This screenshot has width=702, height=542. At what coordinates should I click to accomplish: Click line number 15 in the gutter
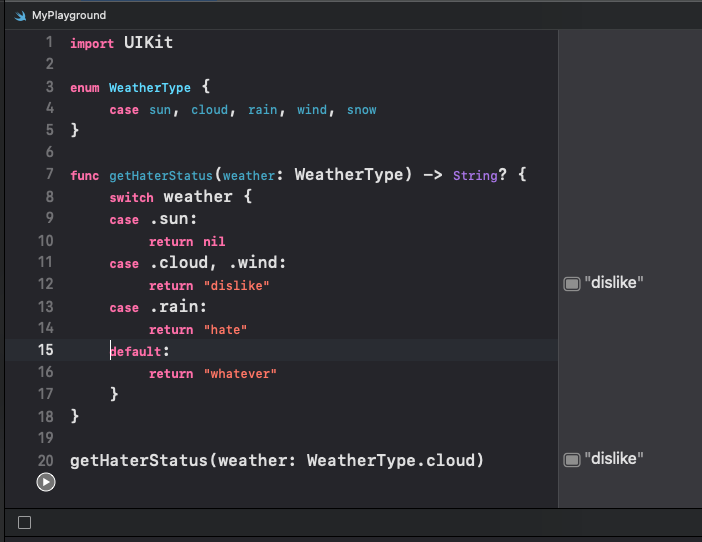pyautogui.click(x=46, y=350)
